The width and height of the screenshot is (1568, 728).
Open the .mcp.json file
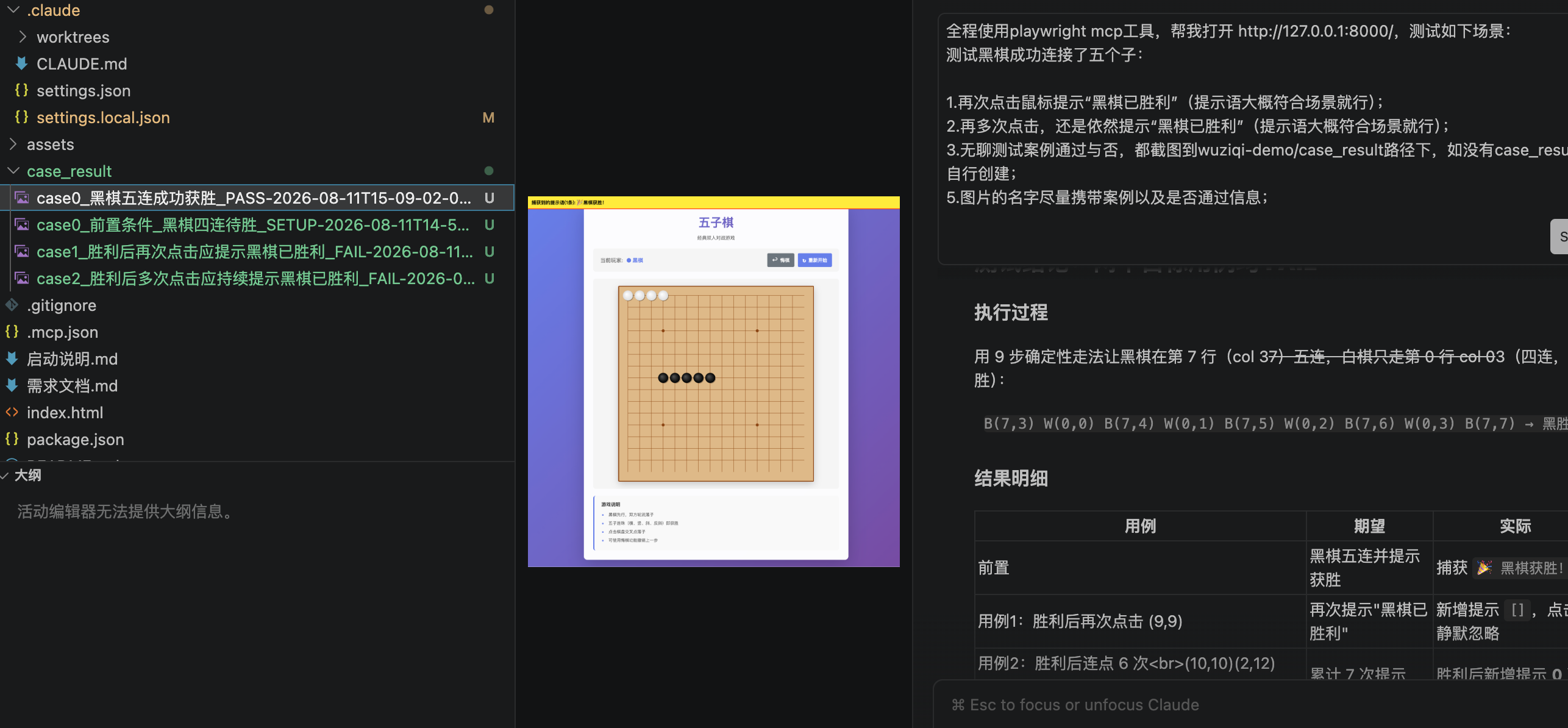coord(62,332)
